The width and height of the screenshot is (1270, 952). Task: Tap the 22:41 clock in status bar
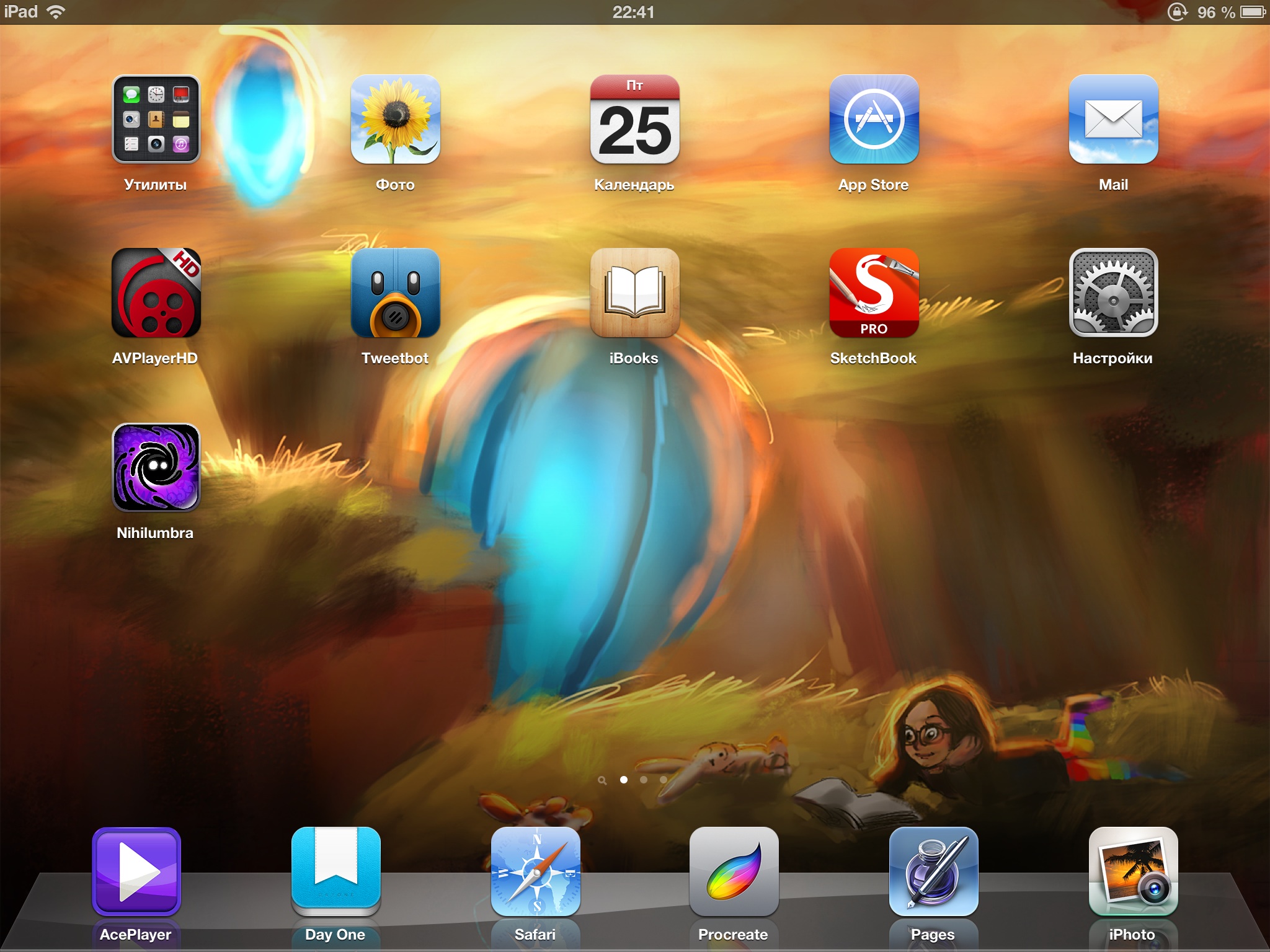point(634,12)
